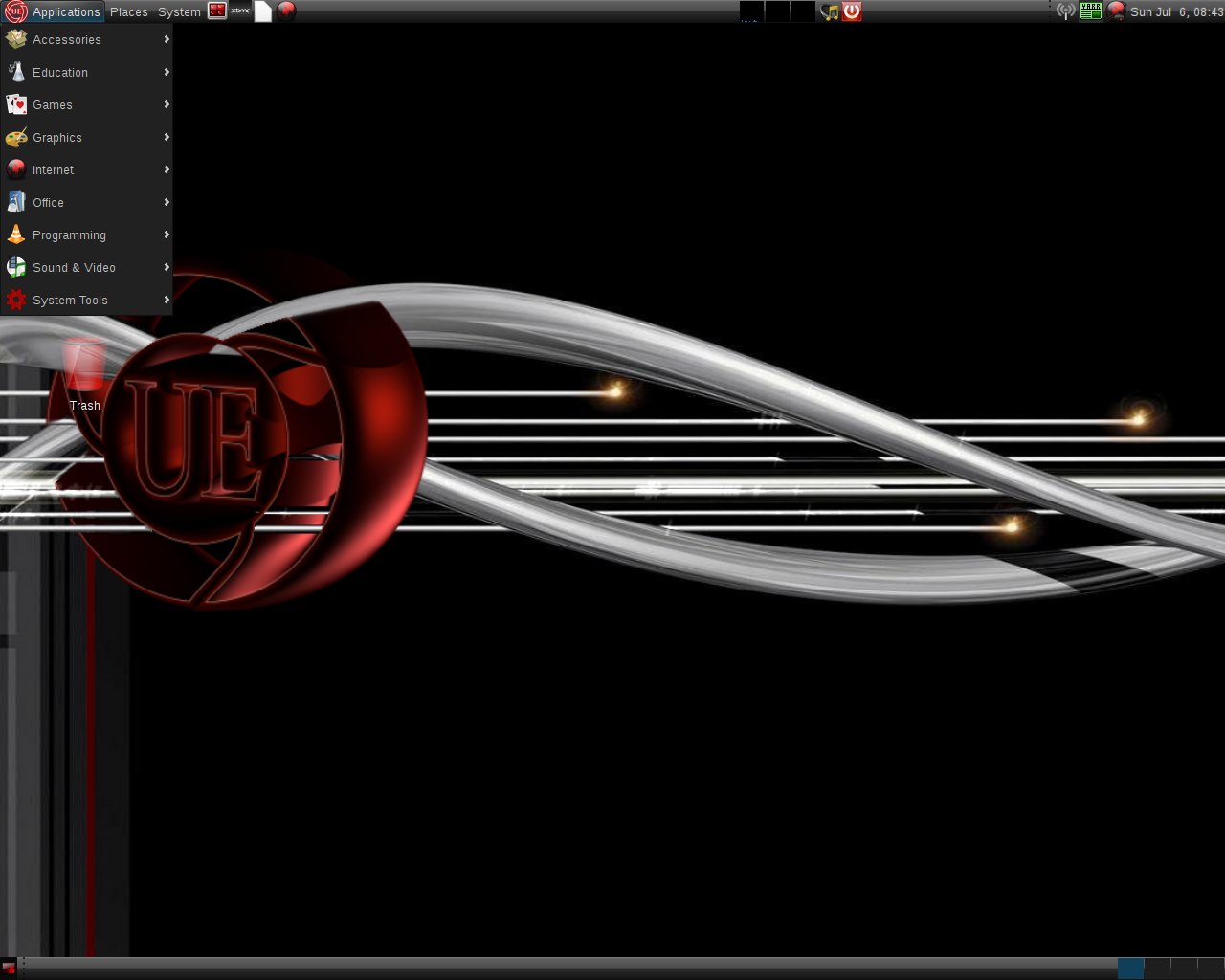Screen dimensions: 1225x980
Task: Expand the Internet submenu
Action: [86, 170]
